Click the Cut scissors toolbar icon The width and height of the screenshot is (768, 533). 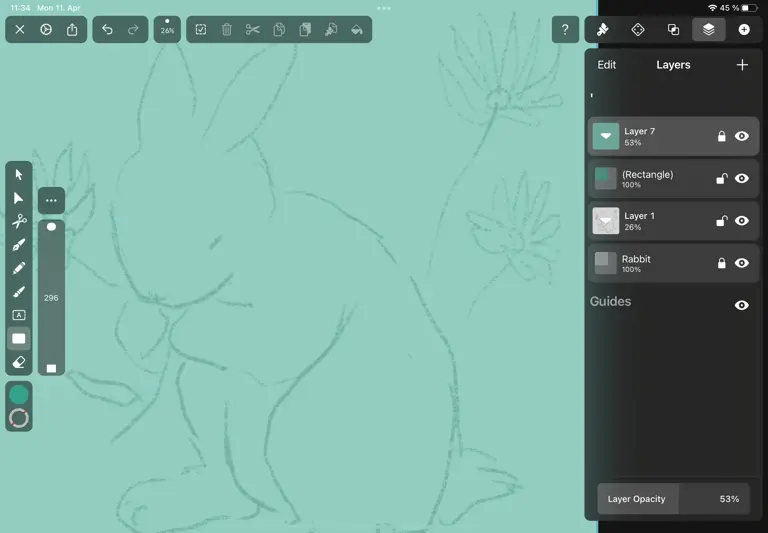pos(253,30)
